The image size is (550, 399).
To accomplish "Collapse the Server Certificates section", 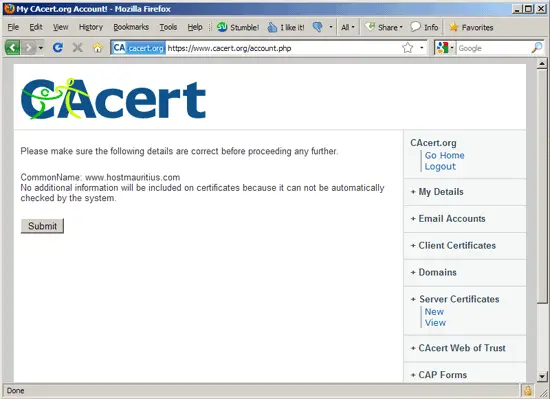I will (x=455, y=299).
